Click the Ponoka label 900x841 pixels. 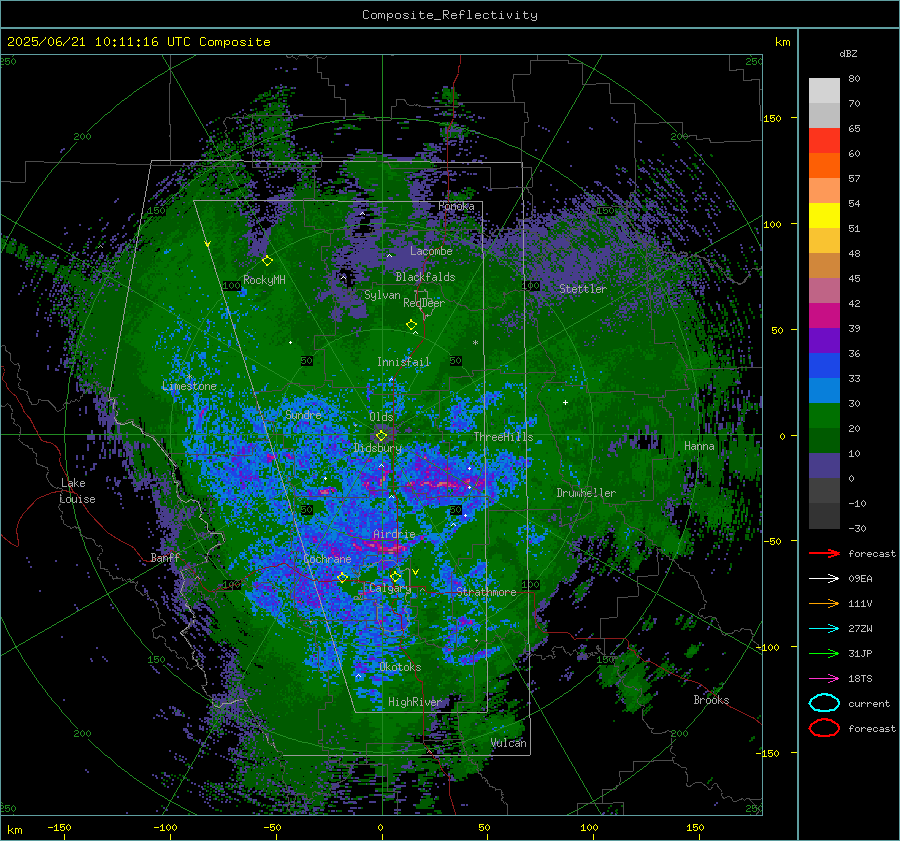456,206
